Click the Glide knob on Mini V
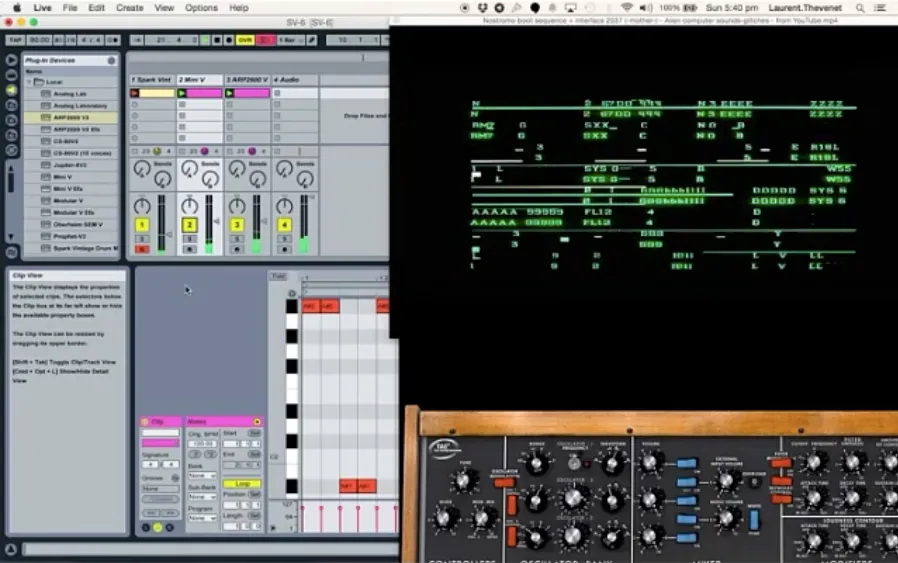898x563 pixels. pyautogui.click(x=444, y=519)
